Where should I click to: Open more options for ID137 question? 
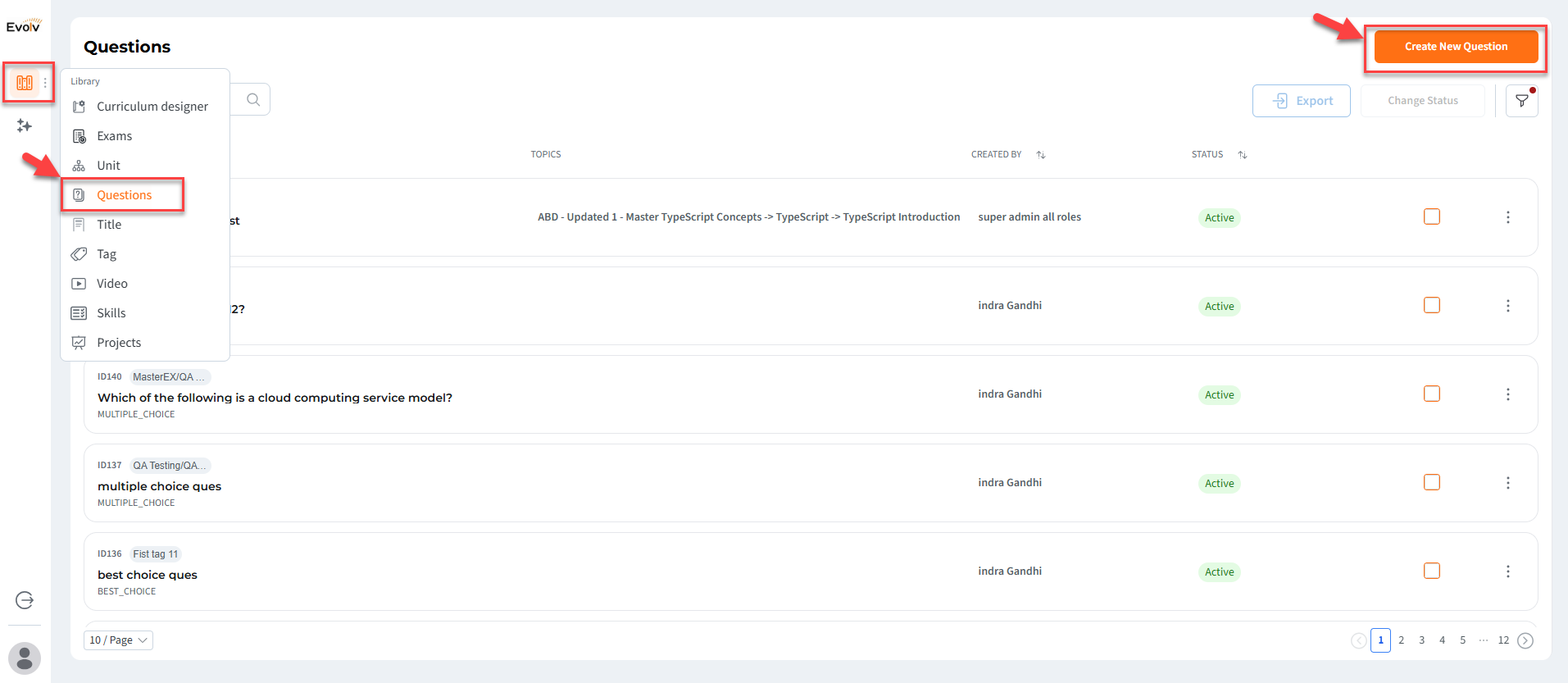[x=1508, y=483]
